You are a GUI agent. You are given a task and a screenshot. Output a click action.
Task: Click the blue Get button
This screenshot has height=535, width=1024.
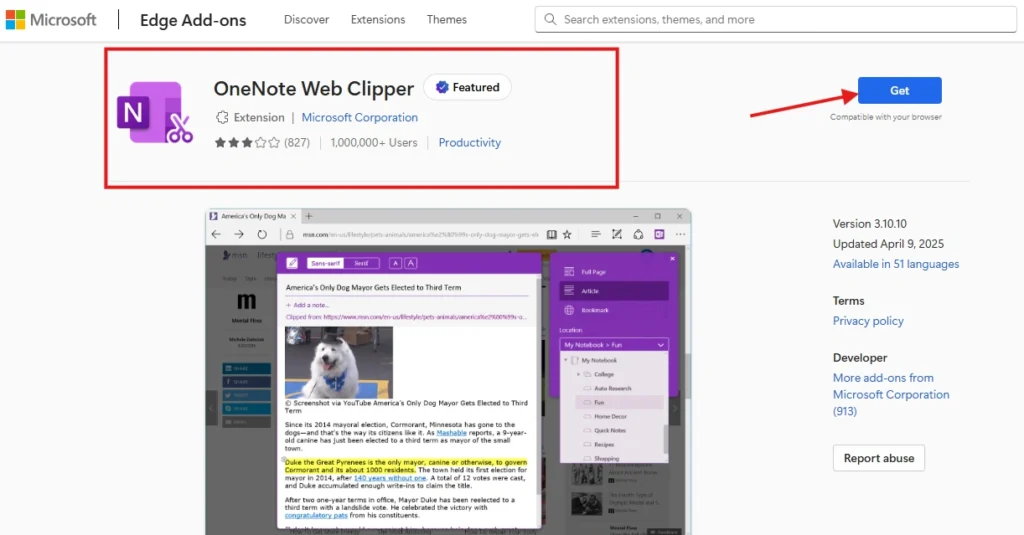899,90
